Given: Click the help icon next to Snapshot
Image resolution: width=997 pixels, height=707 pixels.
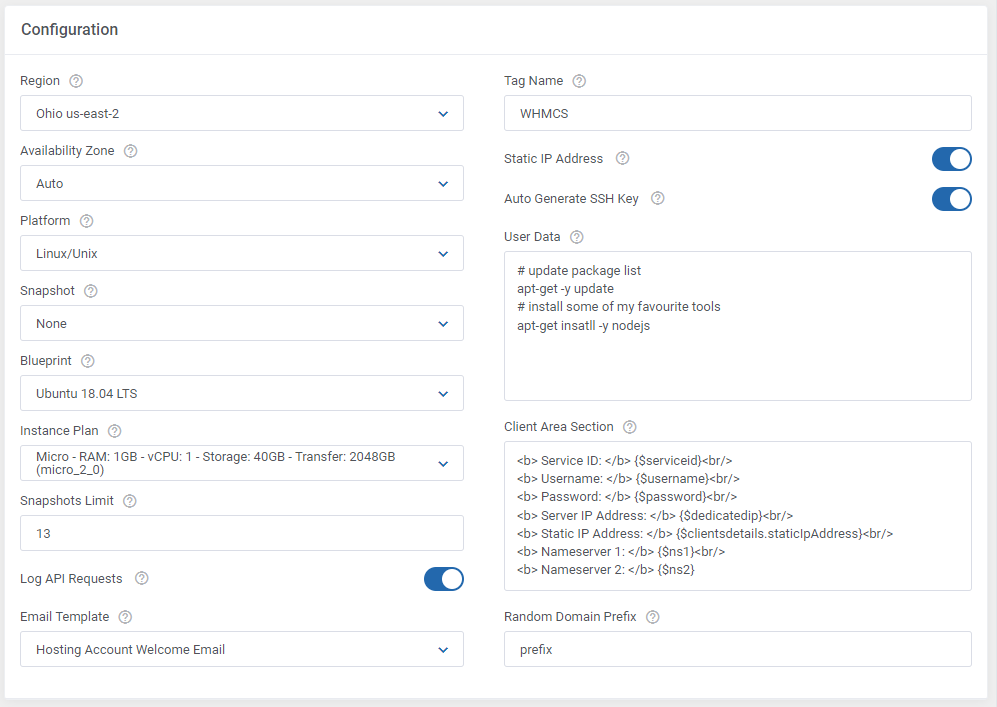Looking at the screenshot, I should 91,291.
